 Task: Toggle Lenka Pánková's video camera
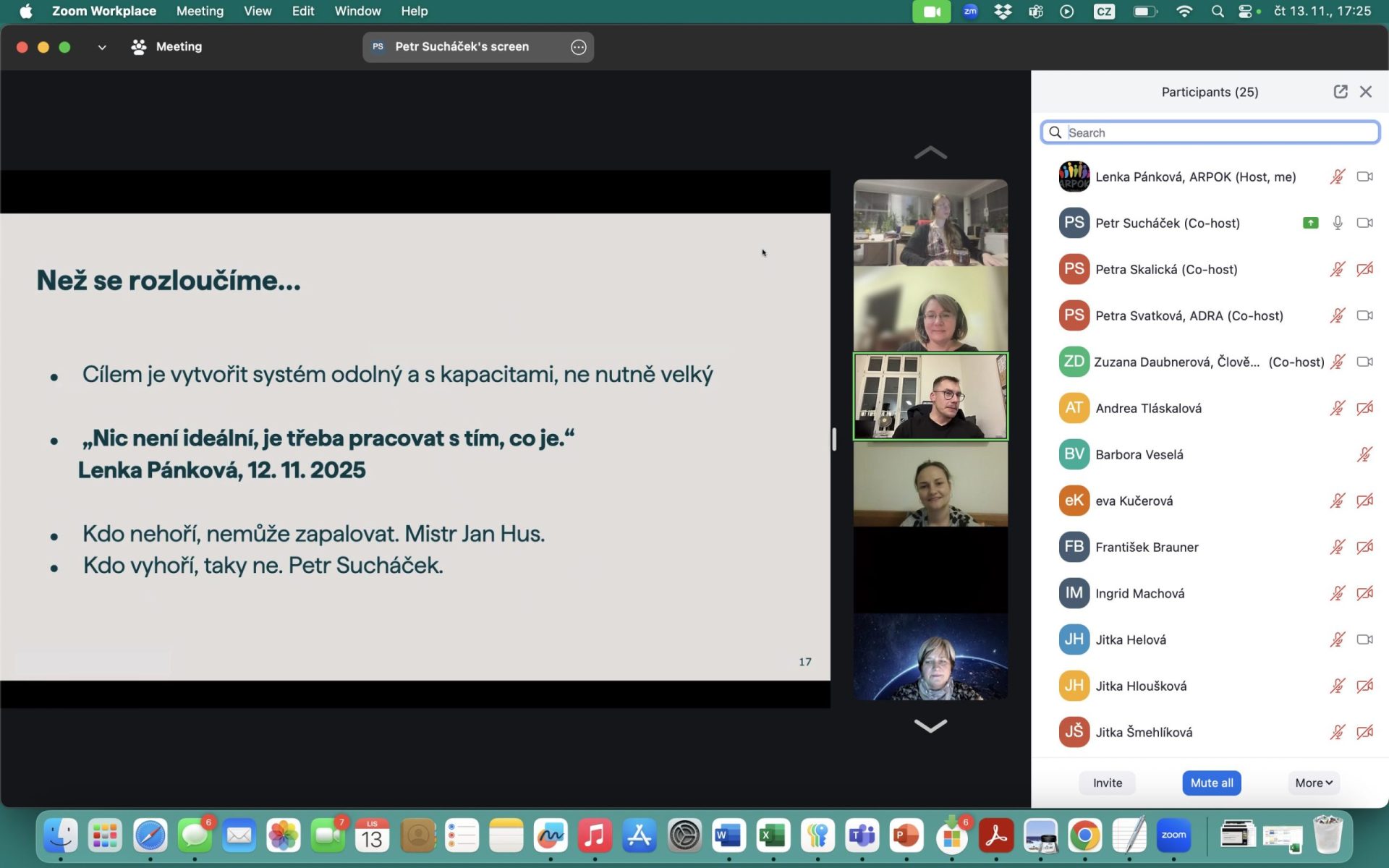(1364, 176)
